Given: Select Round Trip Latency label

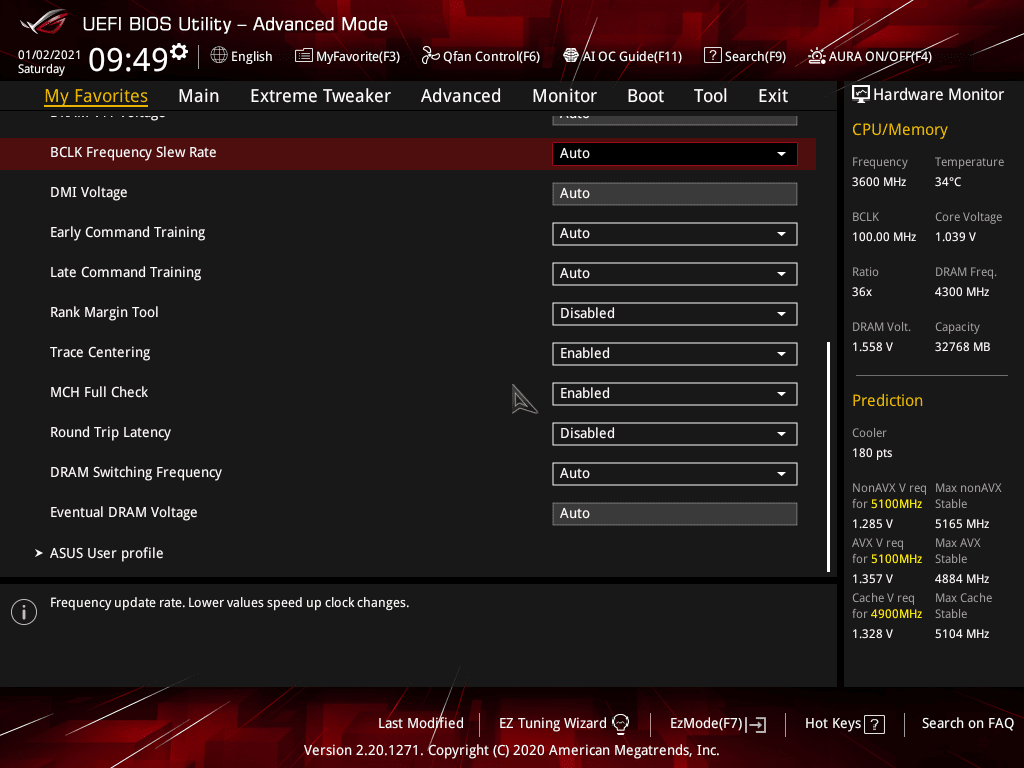Looking at the screenshot, I should click(x=110, y=432).
